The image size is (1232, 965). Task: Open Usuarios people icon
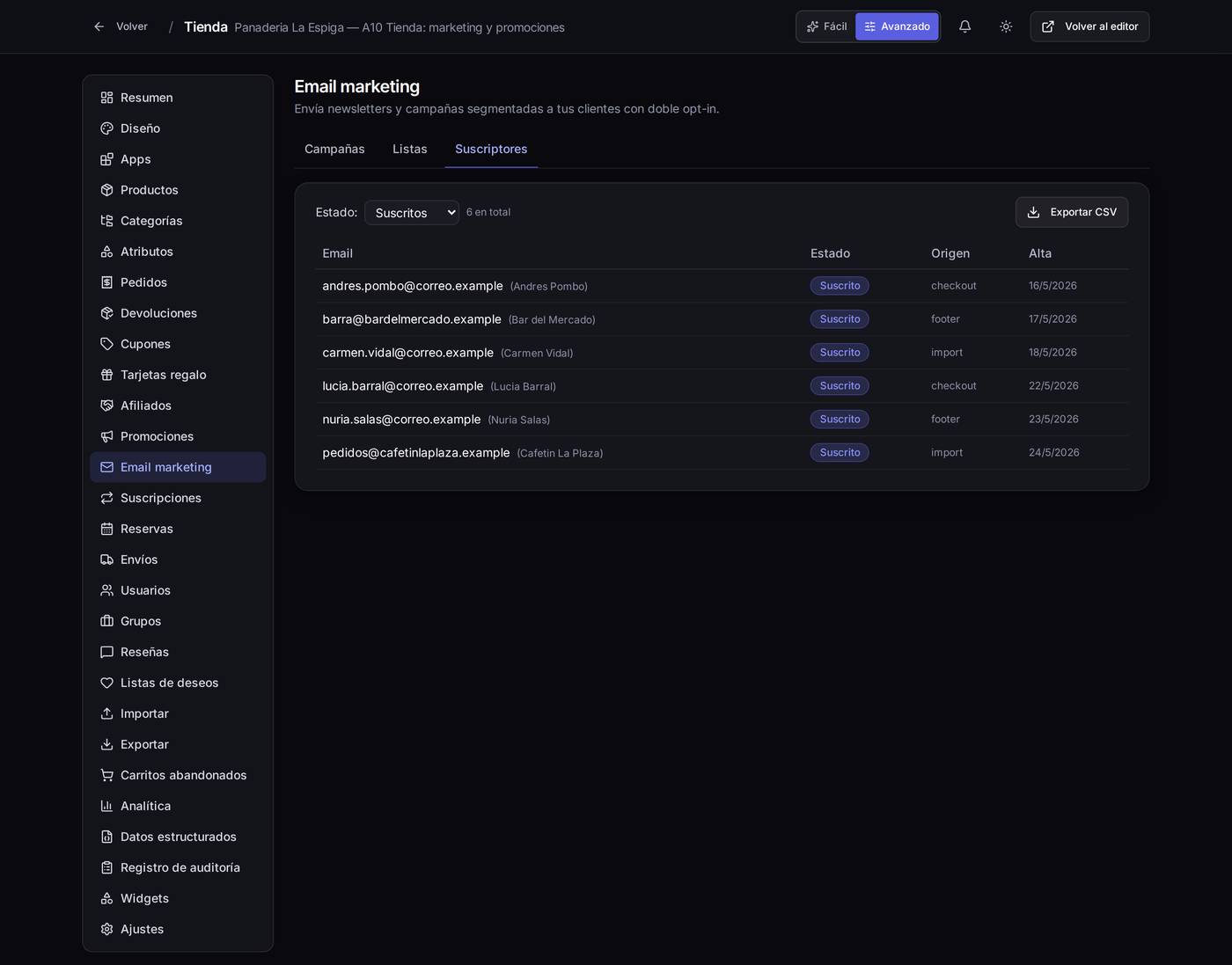tap(106, 590)
